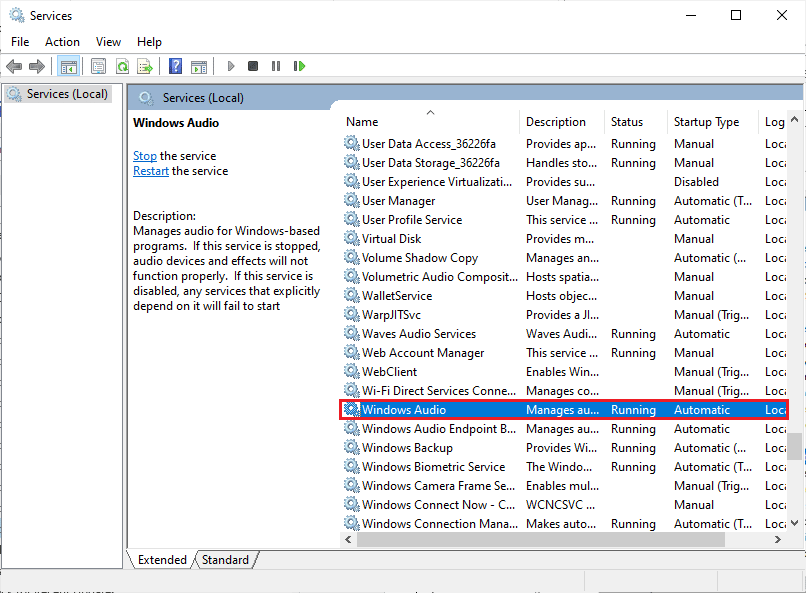Click 'Waves Audi...' description cell
Image resolution: width=806 pixels, height=593 pixels.
coord(561,333)
